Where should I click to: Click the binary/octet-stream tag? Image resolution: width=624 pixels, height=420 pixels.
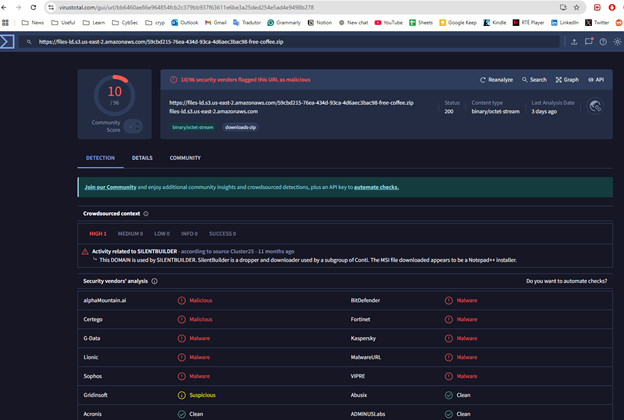click(191, 127)
